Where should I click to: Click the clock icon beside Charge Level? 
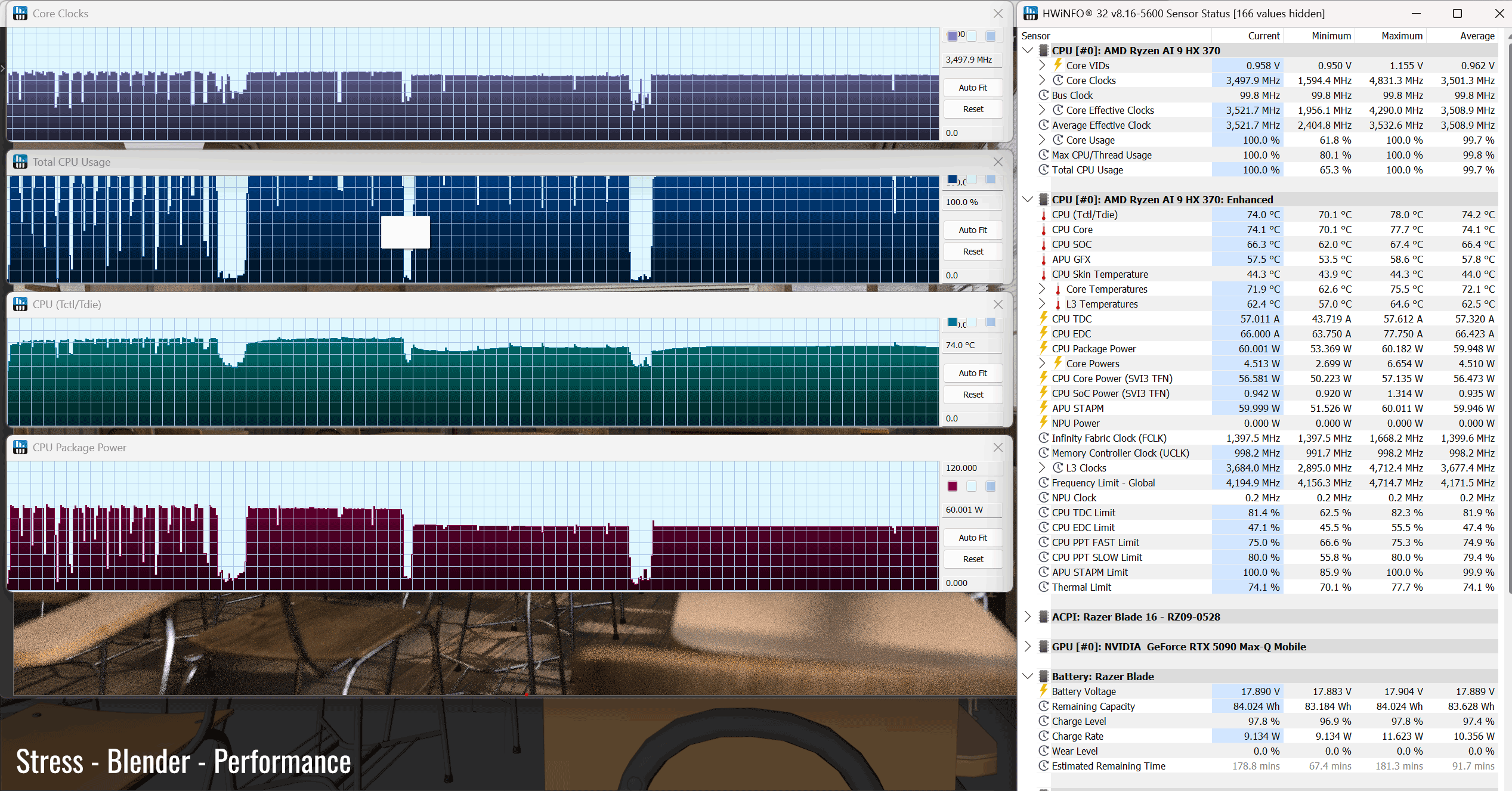[1044, 721]
